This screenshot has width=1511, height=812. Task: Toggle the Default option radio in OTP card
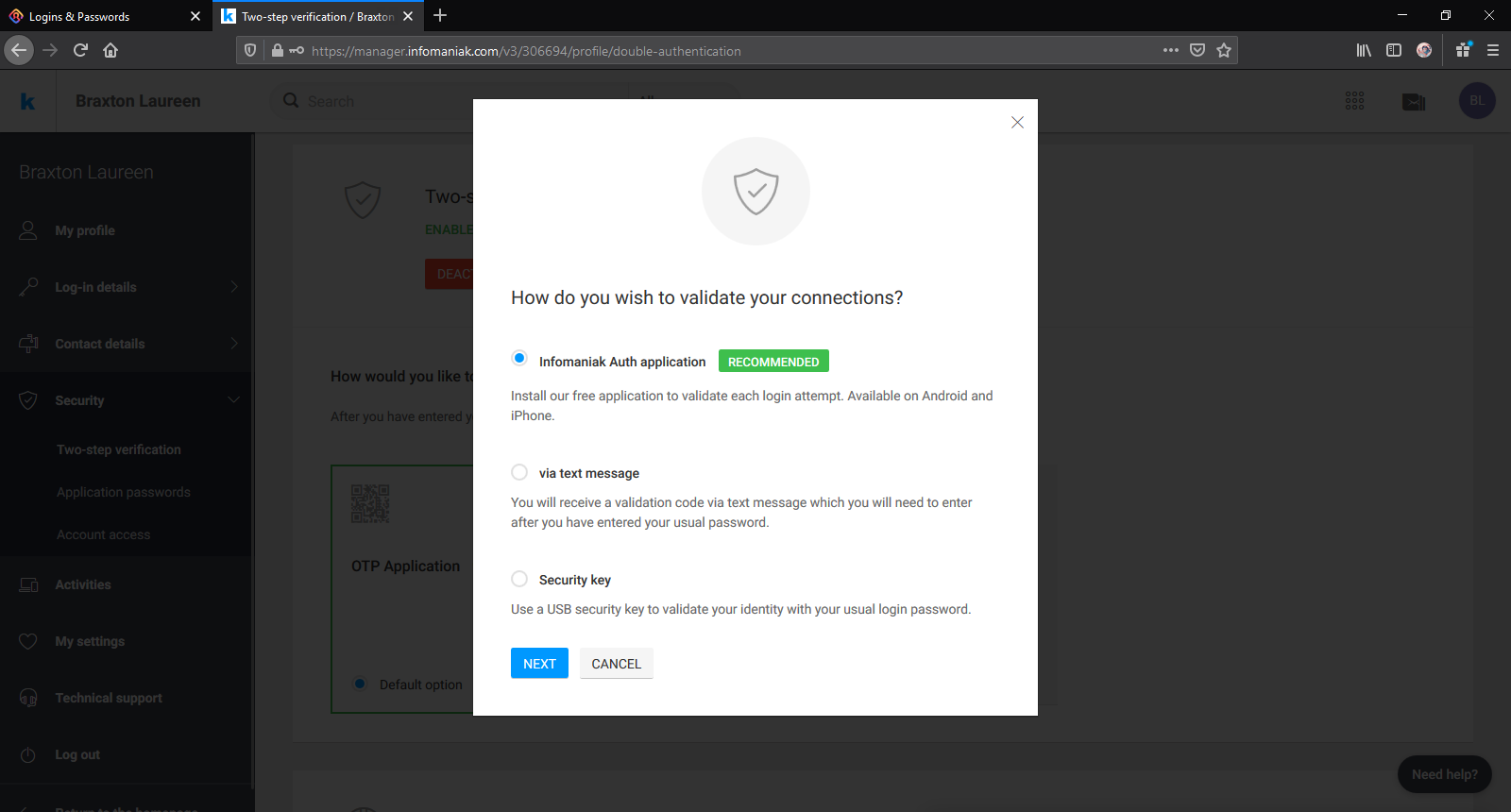pos(360,684)
